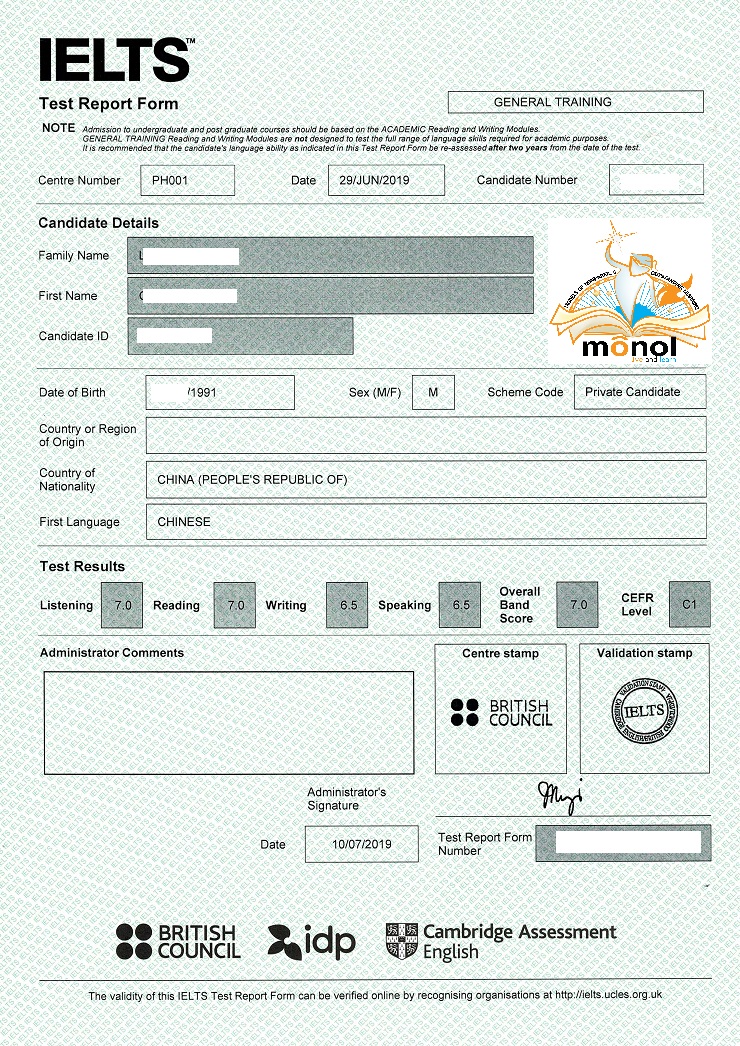Click the administrator's handwritten signature
This screenshot has height=1046, width=740.
pyautogui.click(x=561, y=797)
